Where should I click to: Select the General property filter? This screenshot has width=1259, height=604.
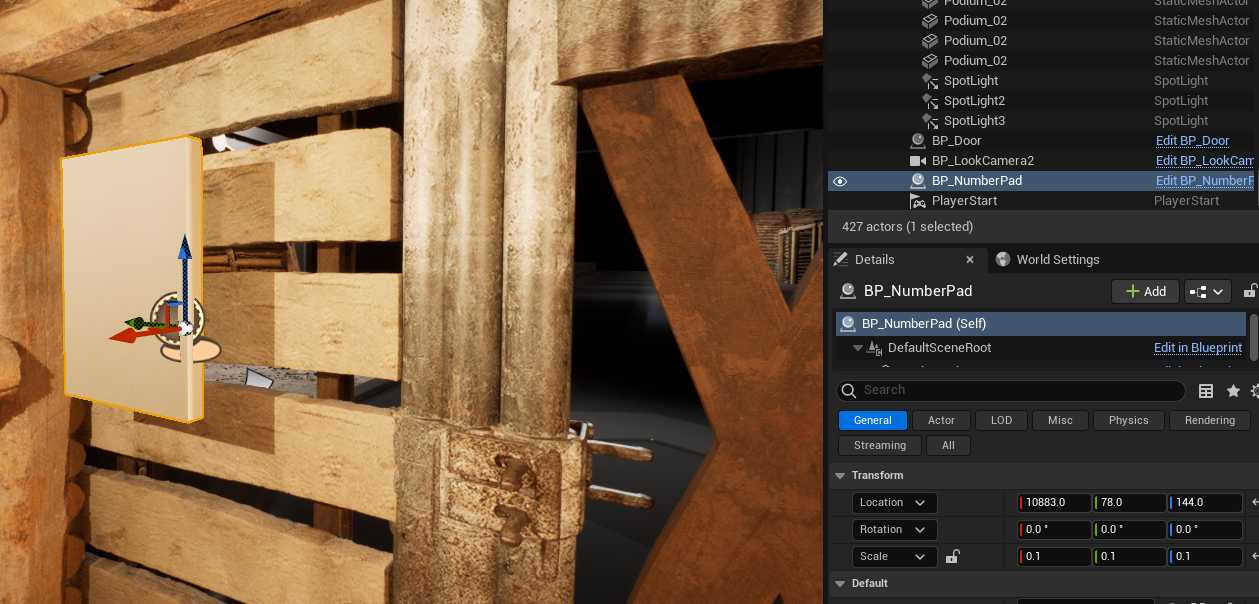click(873, 421)
